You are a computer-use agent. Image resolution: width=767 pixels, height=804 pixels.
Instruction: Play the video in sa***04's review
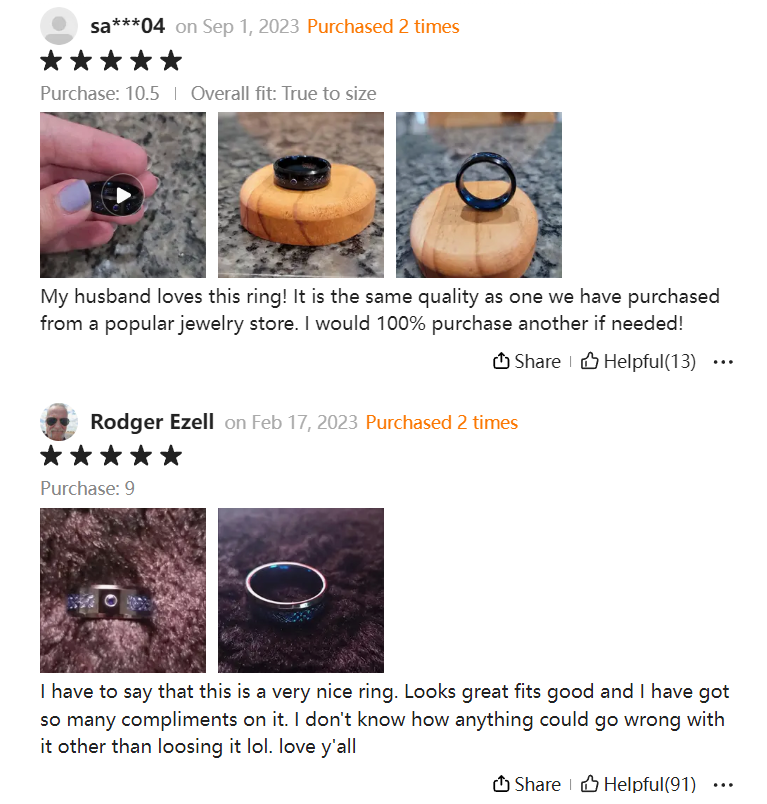123,195
